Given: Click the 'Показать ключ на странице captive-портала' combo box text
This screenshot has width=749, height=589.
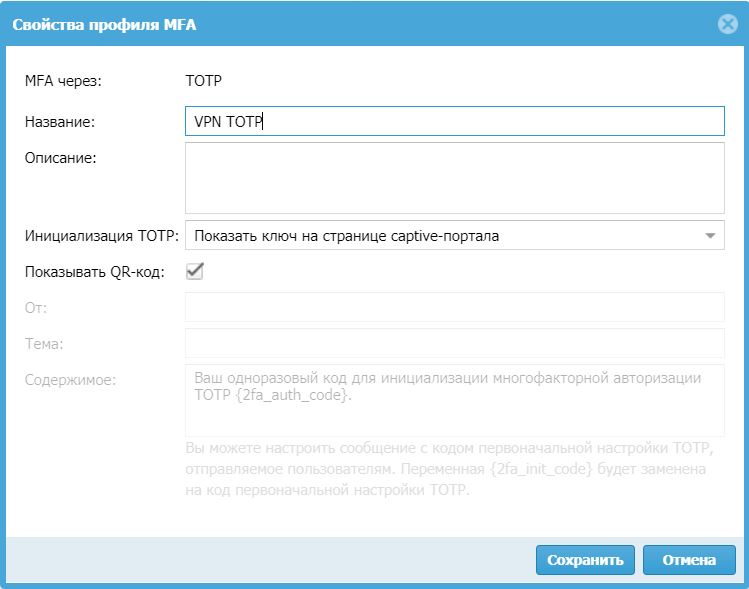Looking at the screenshot, I should click(x=346, y=236).
